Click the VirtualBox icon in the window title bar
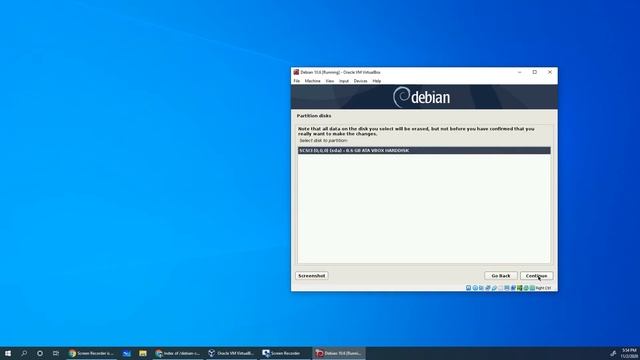640x360 pixels. (x=296, y=72)
